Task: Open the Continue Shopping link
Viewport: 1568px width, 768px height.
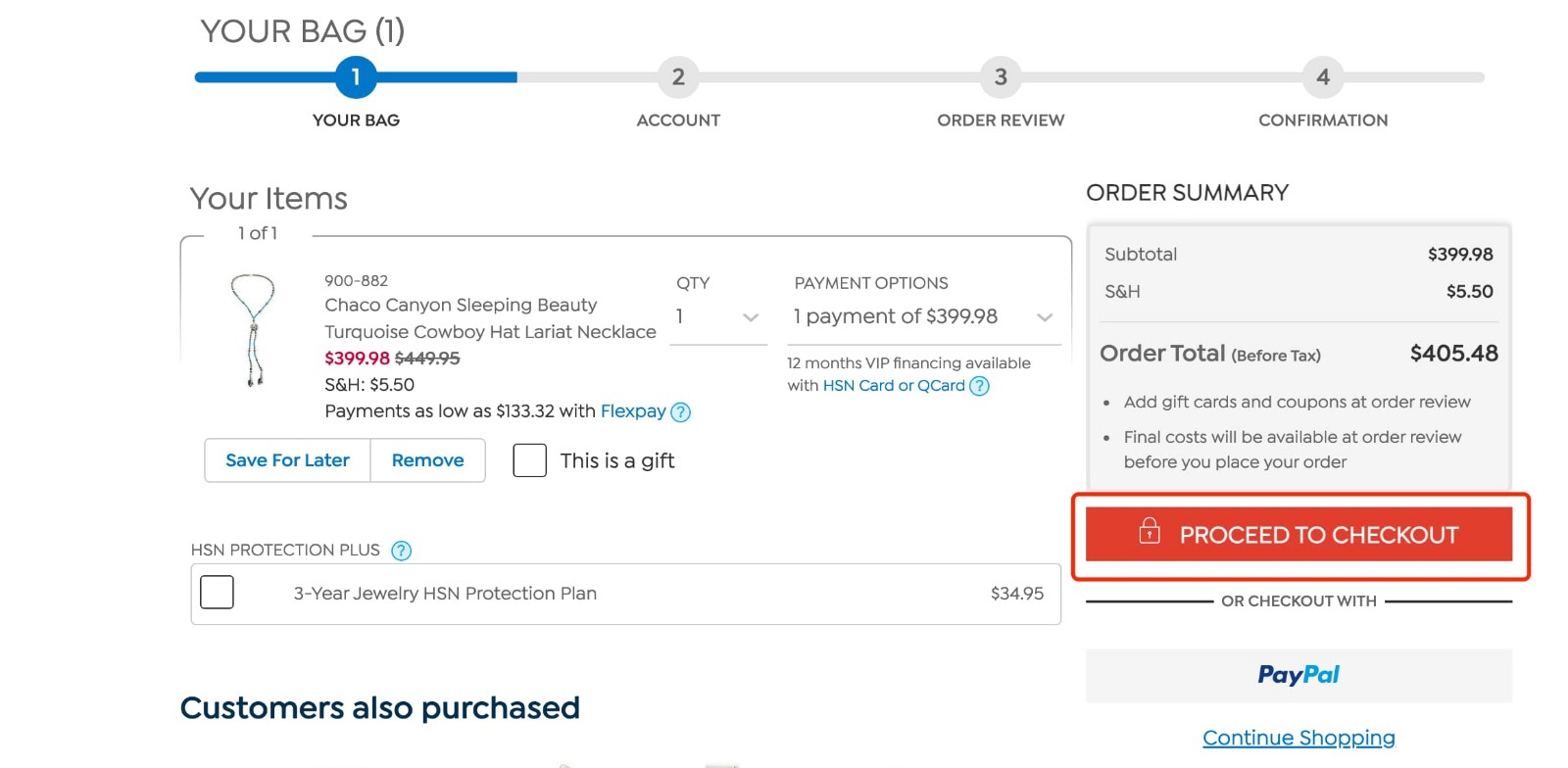Action: tap(1299, 737)
